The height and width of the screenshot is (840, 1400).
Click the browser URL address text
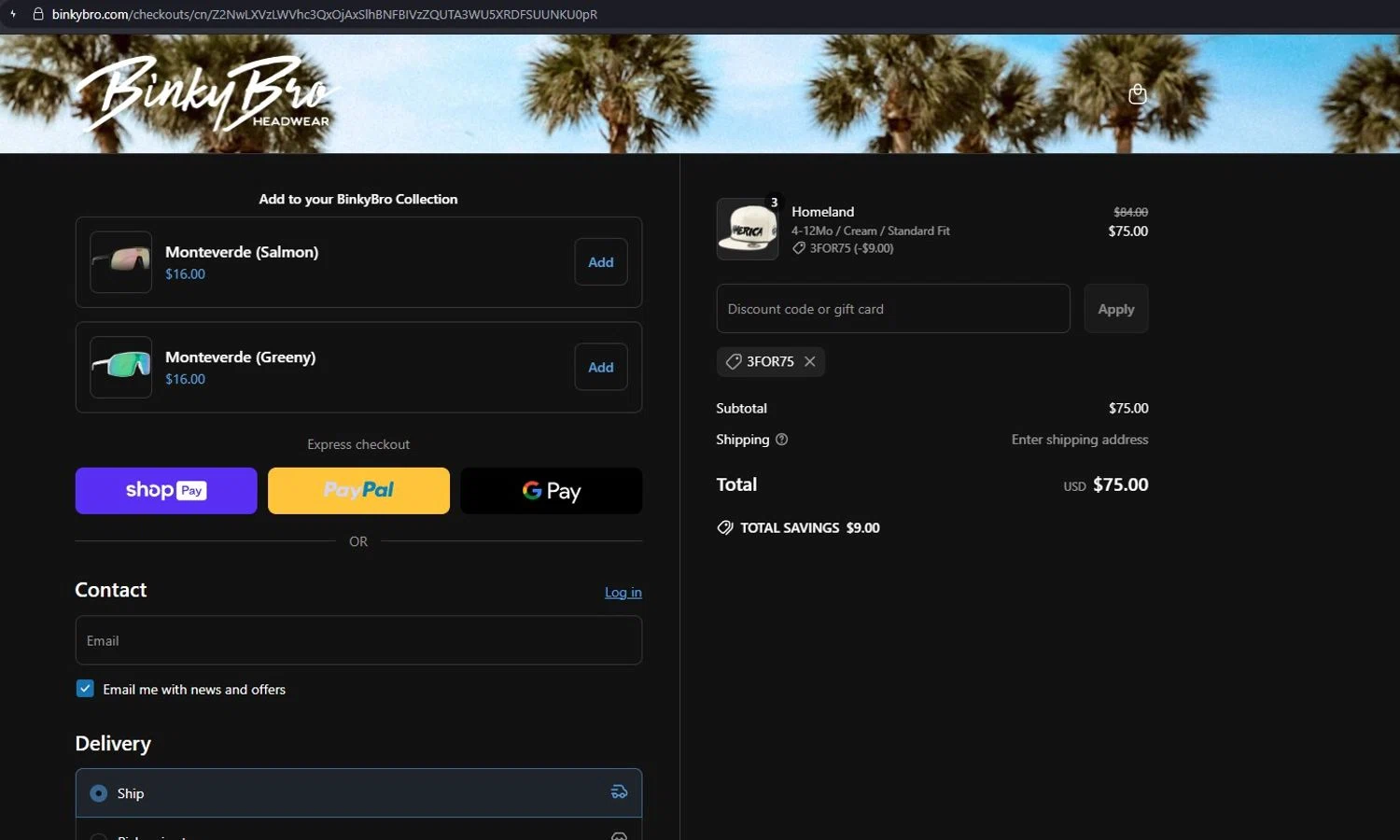(x=324, y=14)
